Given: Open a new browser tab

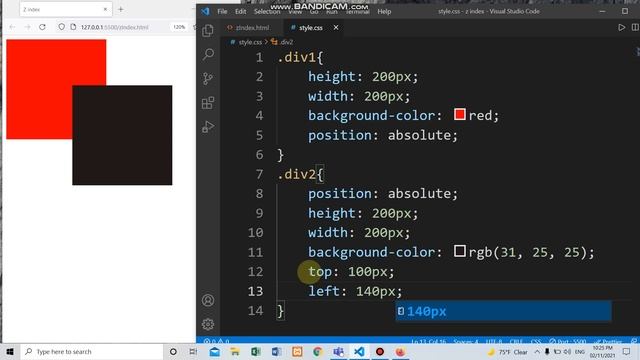Looking at the screenshot, I should pyautogui.click(x=121, y=9).
